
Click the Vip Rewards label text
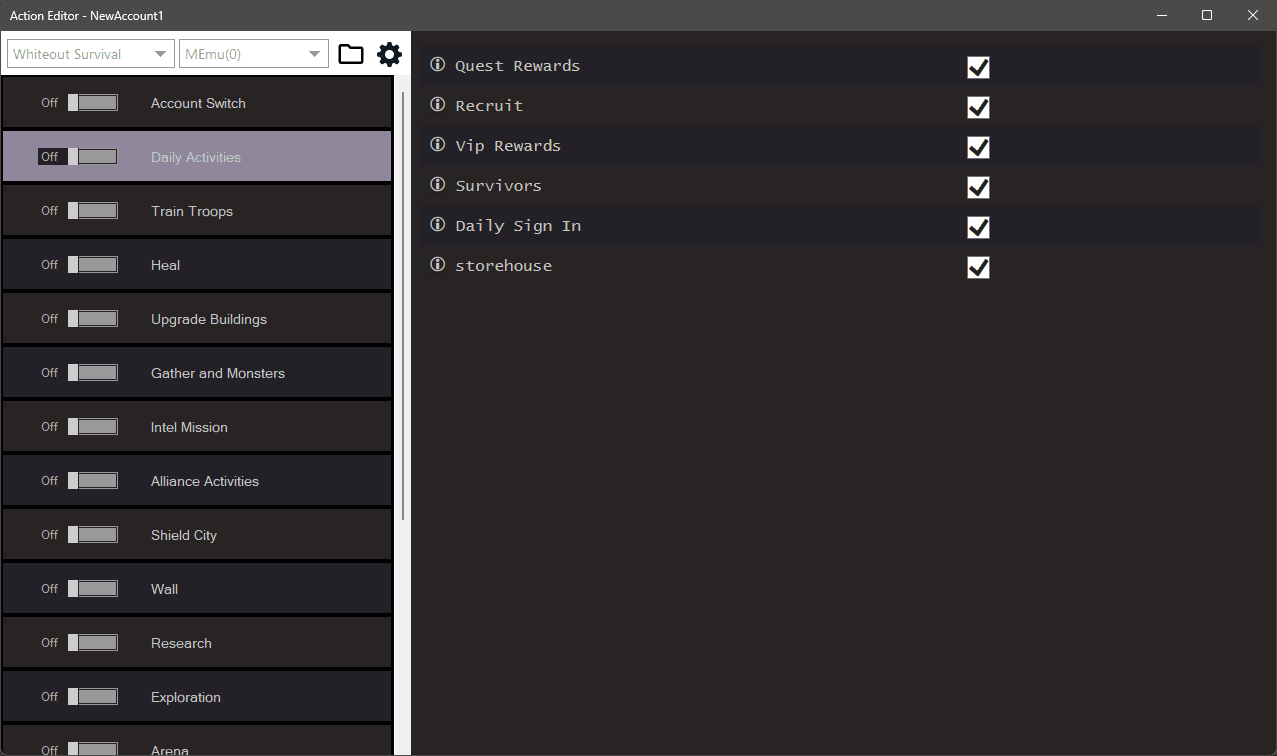508,146
